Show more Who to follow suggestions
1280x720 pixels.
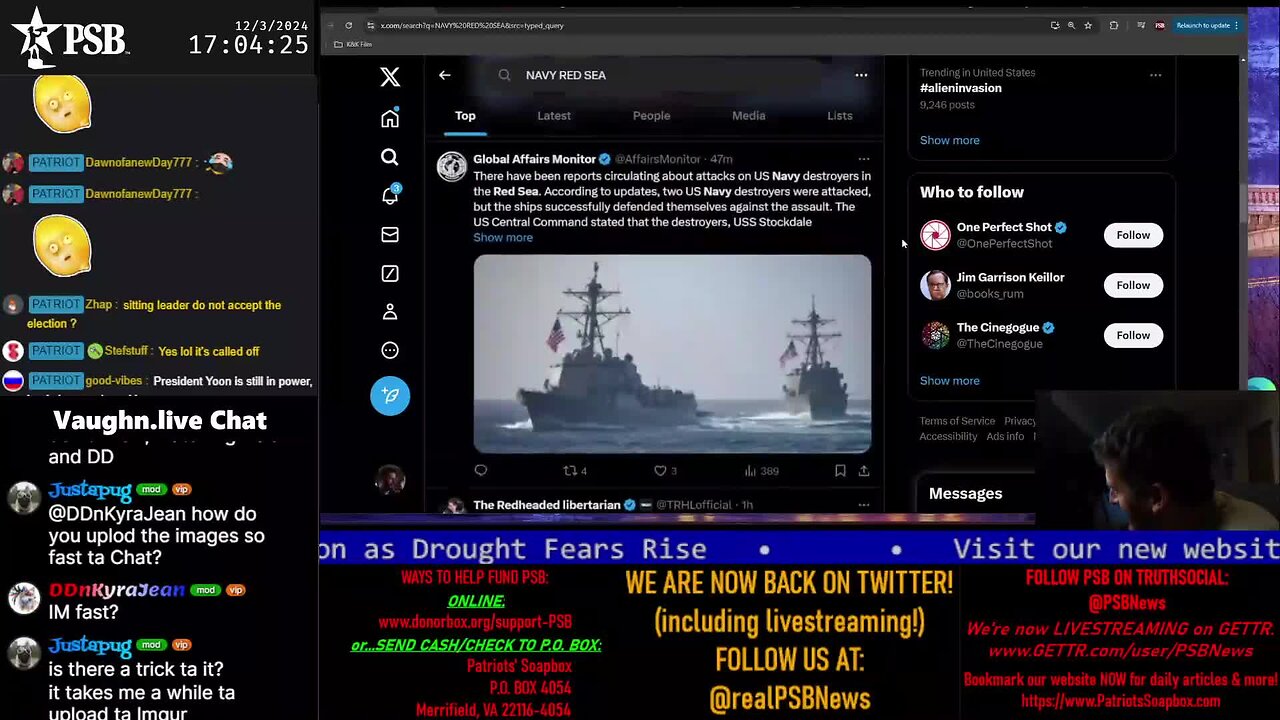coord(950,381)
